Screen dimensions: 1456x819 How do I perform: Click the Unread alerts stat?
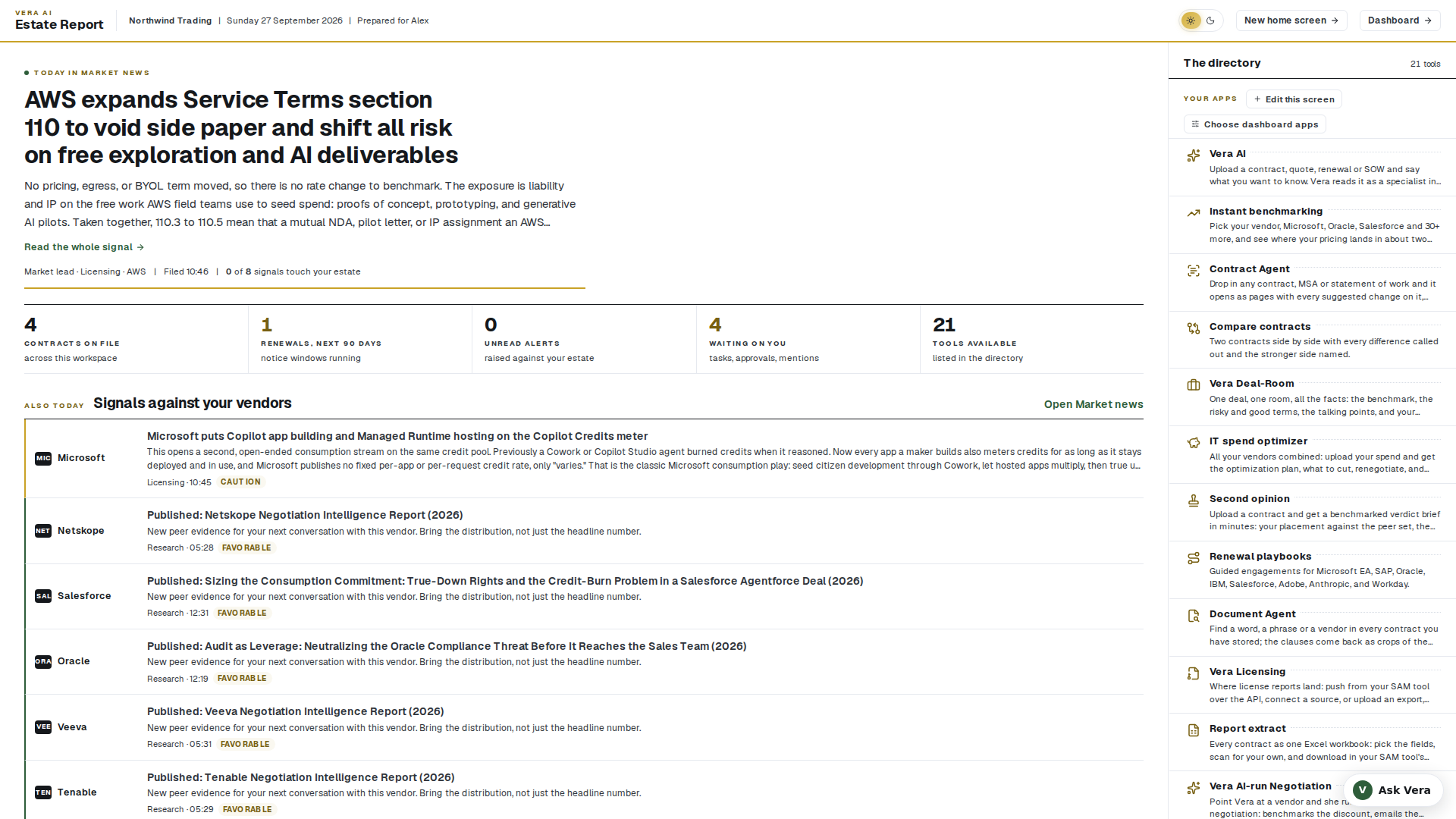pos(584,339)
